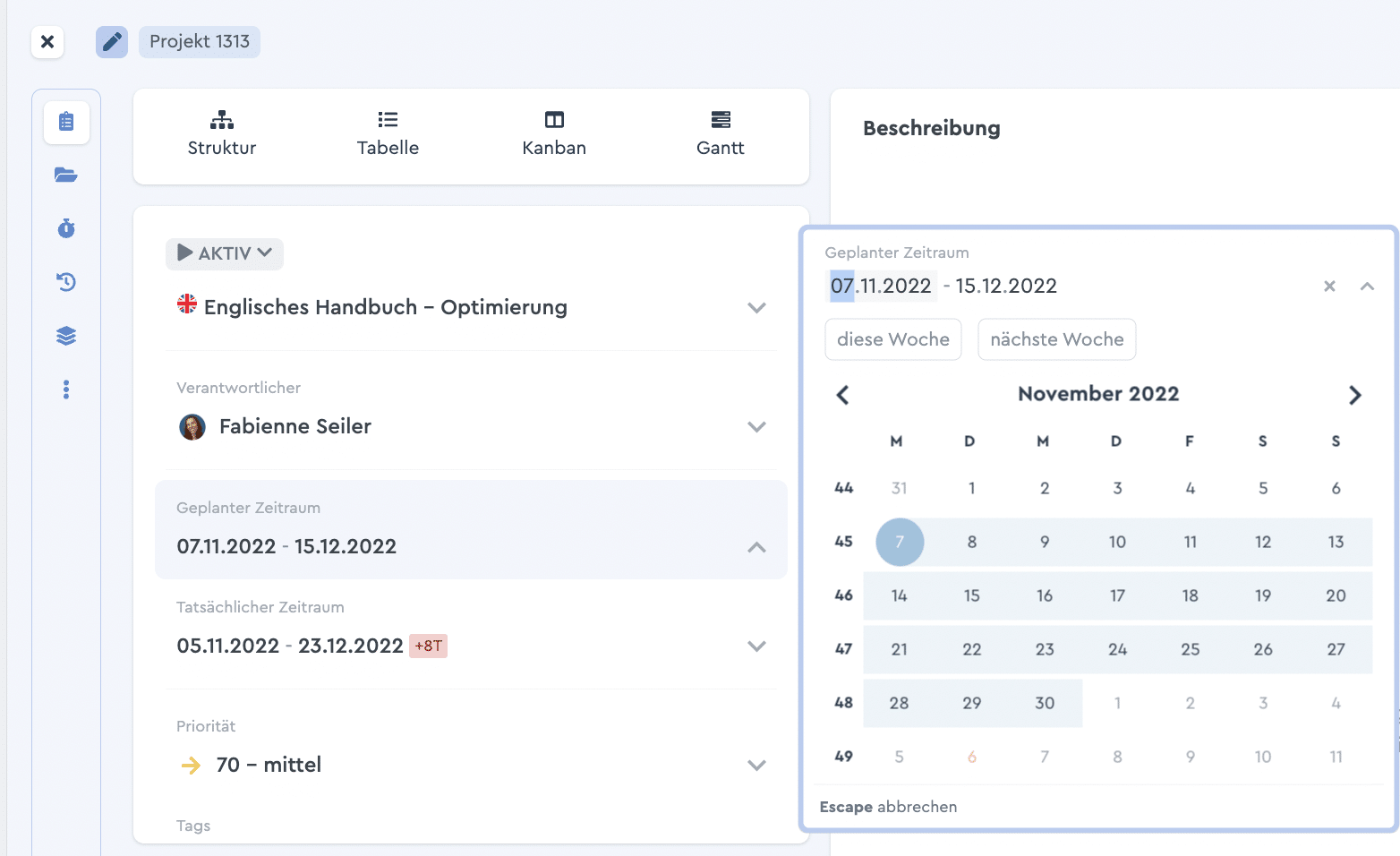Open the layers stack sidebar icon
This screenshot has height=856, width=1400.
tap(66, 336)
